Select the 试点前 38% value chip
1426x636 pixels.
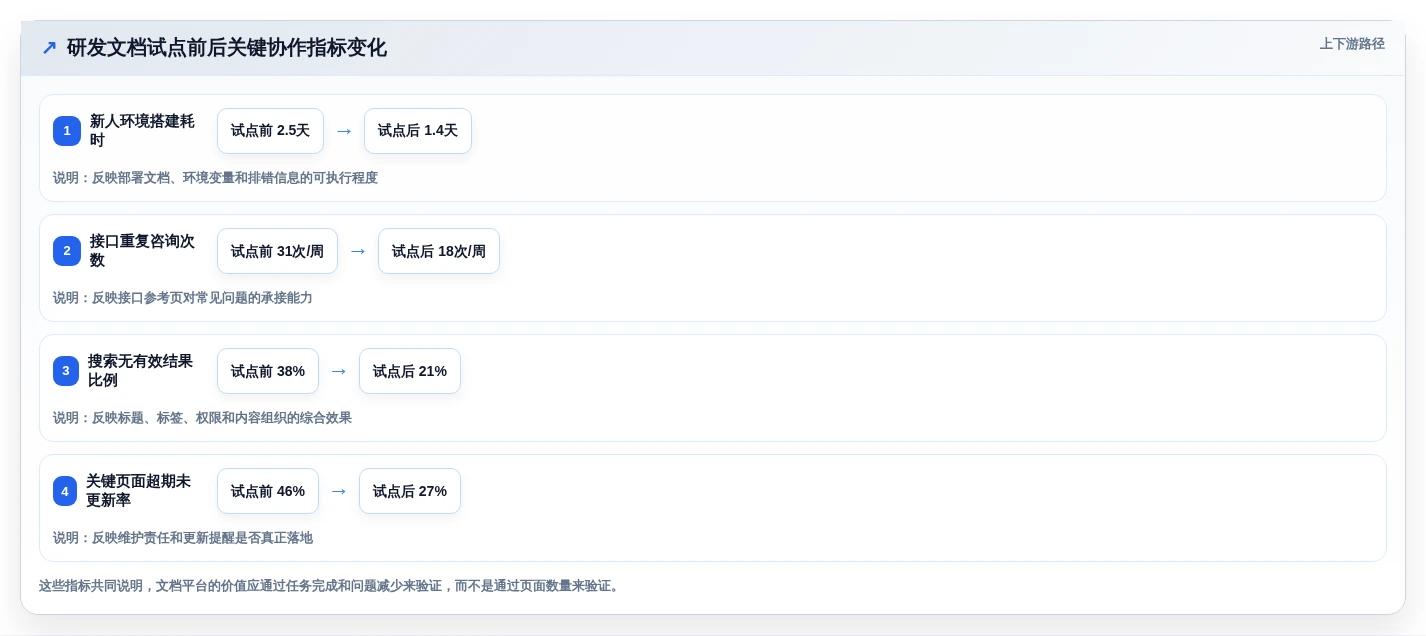(268, 371)
